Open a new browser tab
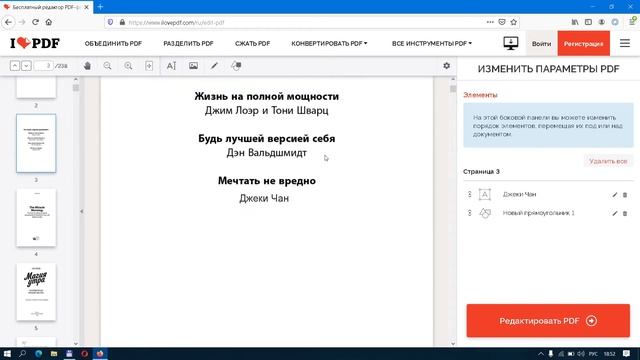The width and height of the screenshot is (640, 360). point(100,7)
